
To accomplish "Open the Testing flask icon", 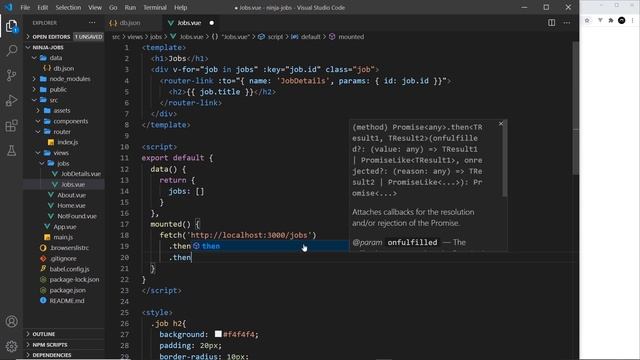I will tap(11, 151).
